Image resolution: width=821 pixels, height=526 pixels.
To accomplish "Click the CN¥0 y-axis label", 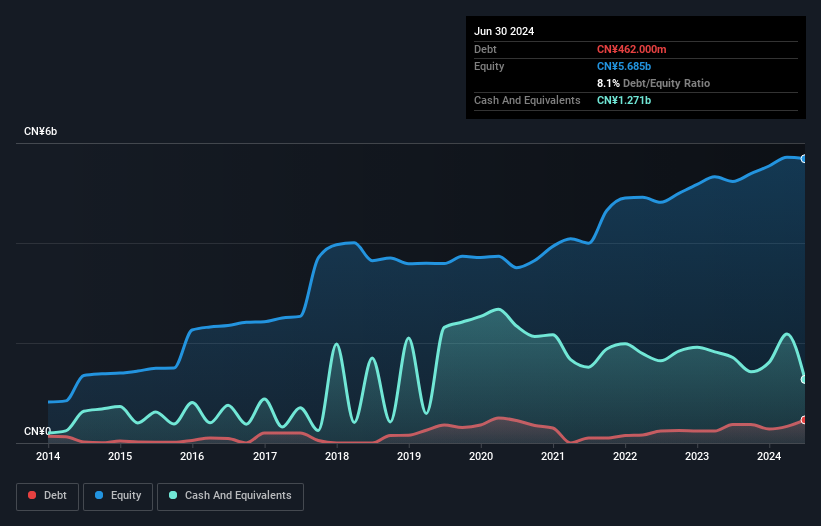I will pyautogui.click(x=37, y=431).
